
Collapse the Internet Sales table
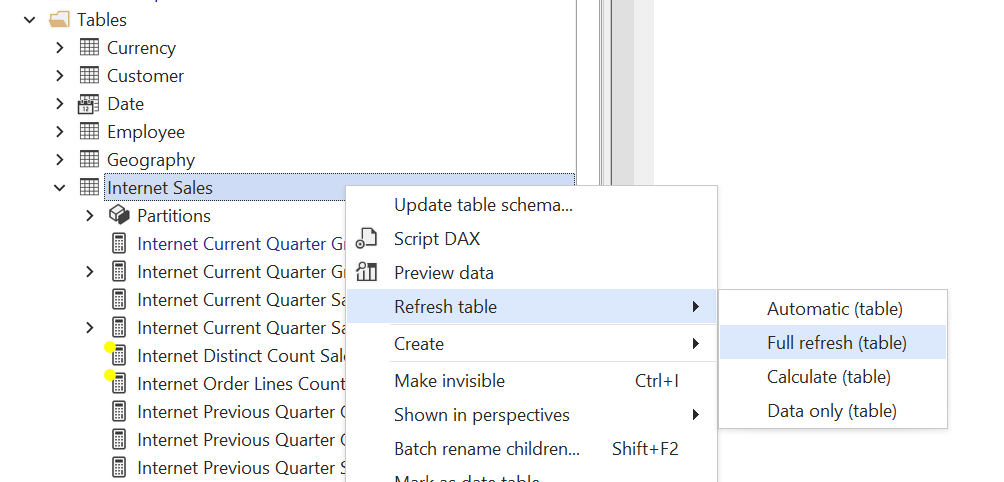(60, 188)
